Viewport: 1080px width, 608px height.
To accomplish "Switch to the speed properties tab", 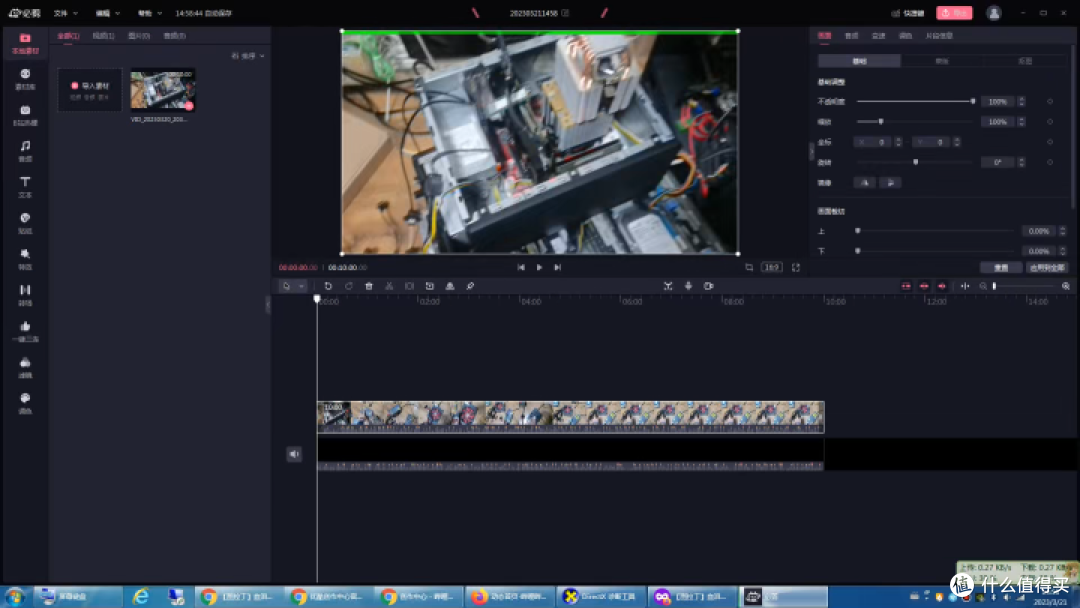I will click(878, 36).
